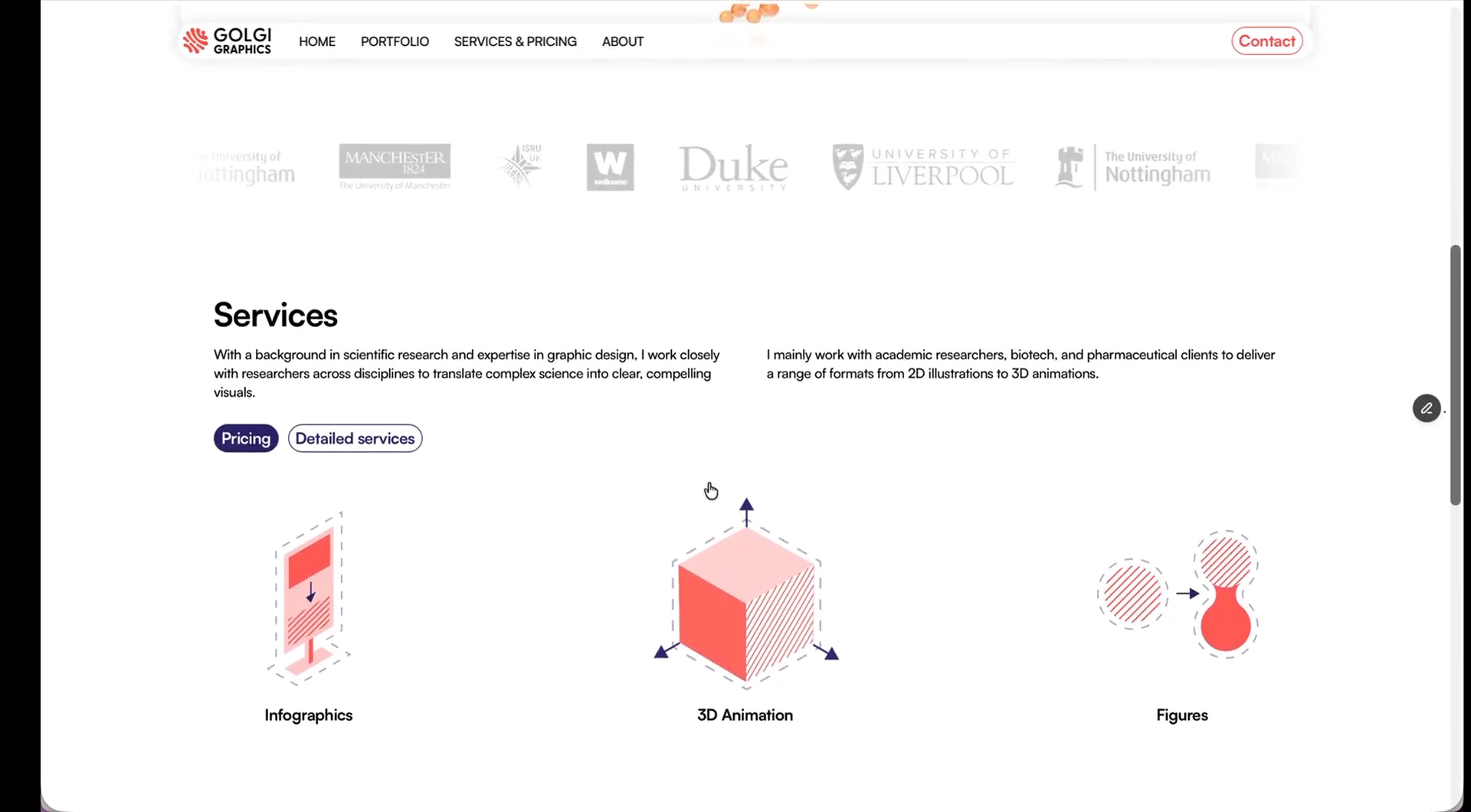Click the University of Liverpool logo

(922, 167)
